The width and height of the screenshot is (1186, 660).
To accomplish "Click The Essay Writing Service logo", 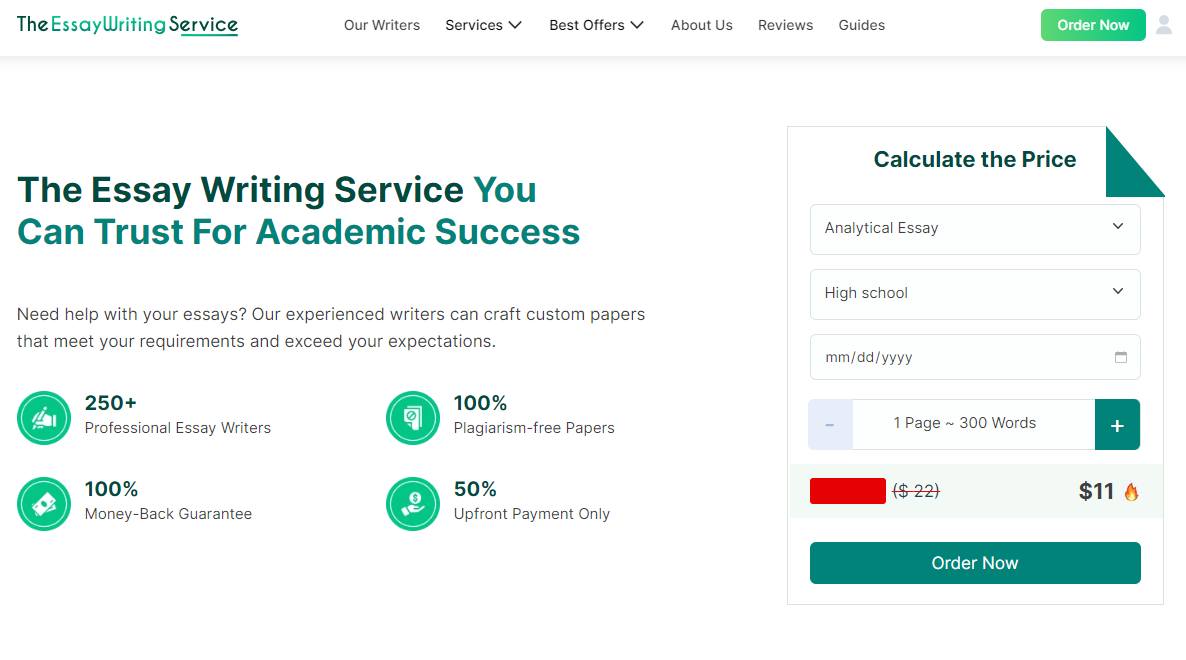I will (x=127, y=25).
